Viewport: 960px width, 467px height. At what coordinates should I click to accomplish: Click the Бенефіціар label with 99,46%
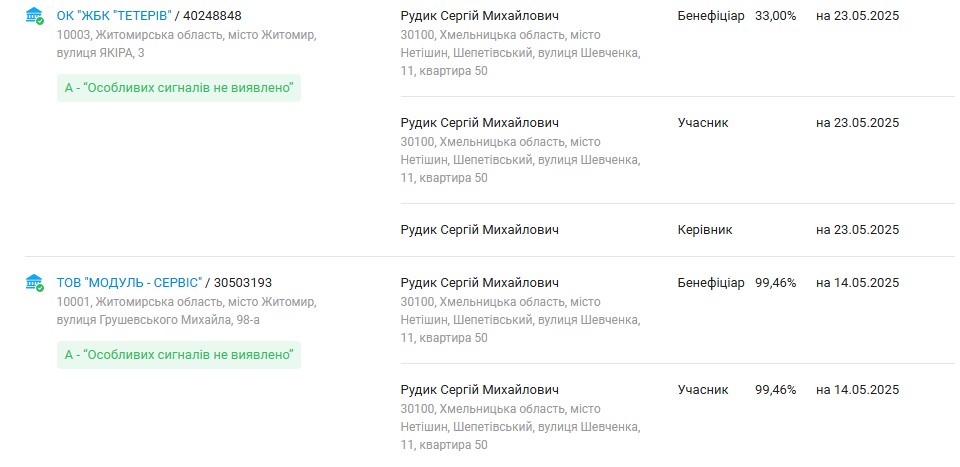710,283
